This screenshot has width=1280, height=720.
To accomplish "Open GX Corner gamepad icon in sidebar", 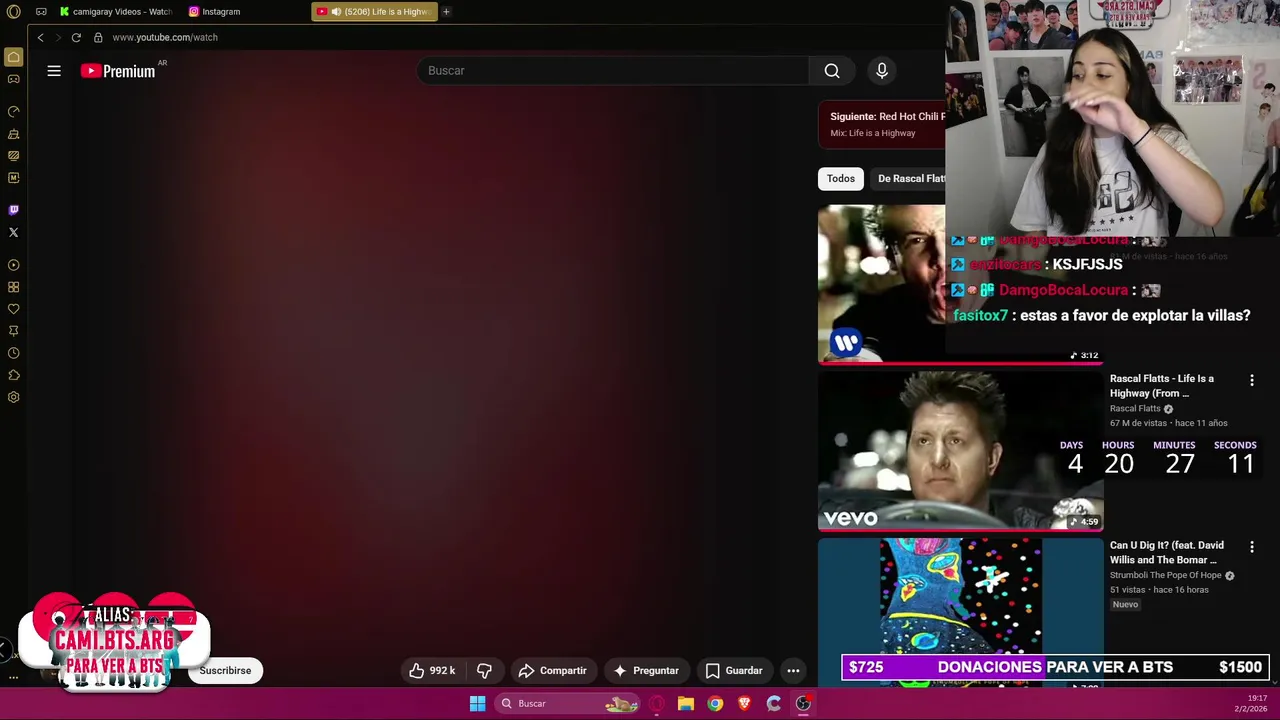I will tap(13, 79).
